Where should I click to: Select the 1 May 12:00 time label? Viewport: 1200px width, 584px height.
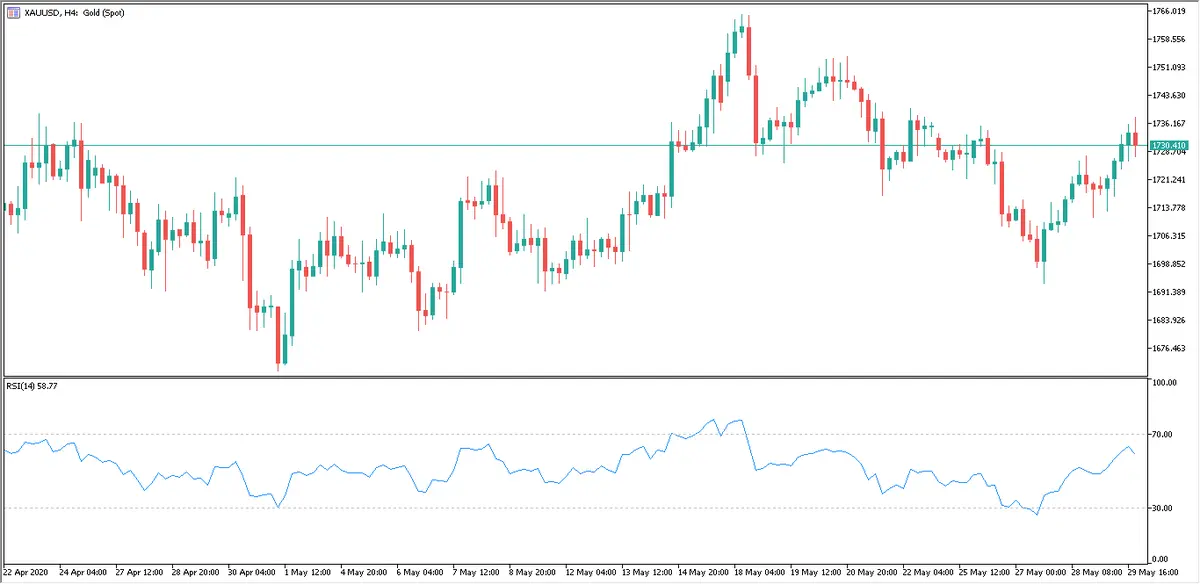[305, 573]
